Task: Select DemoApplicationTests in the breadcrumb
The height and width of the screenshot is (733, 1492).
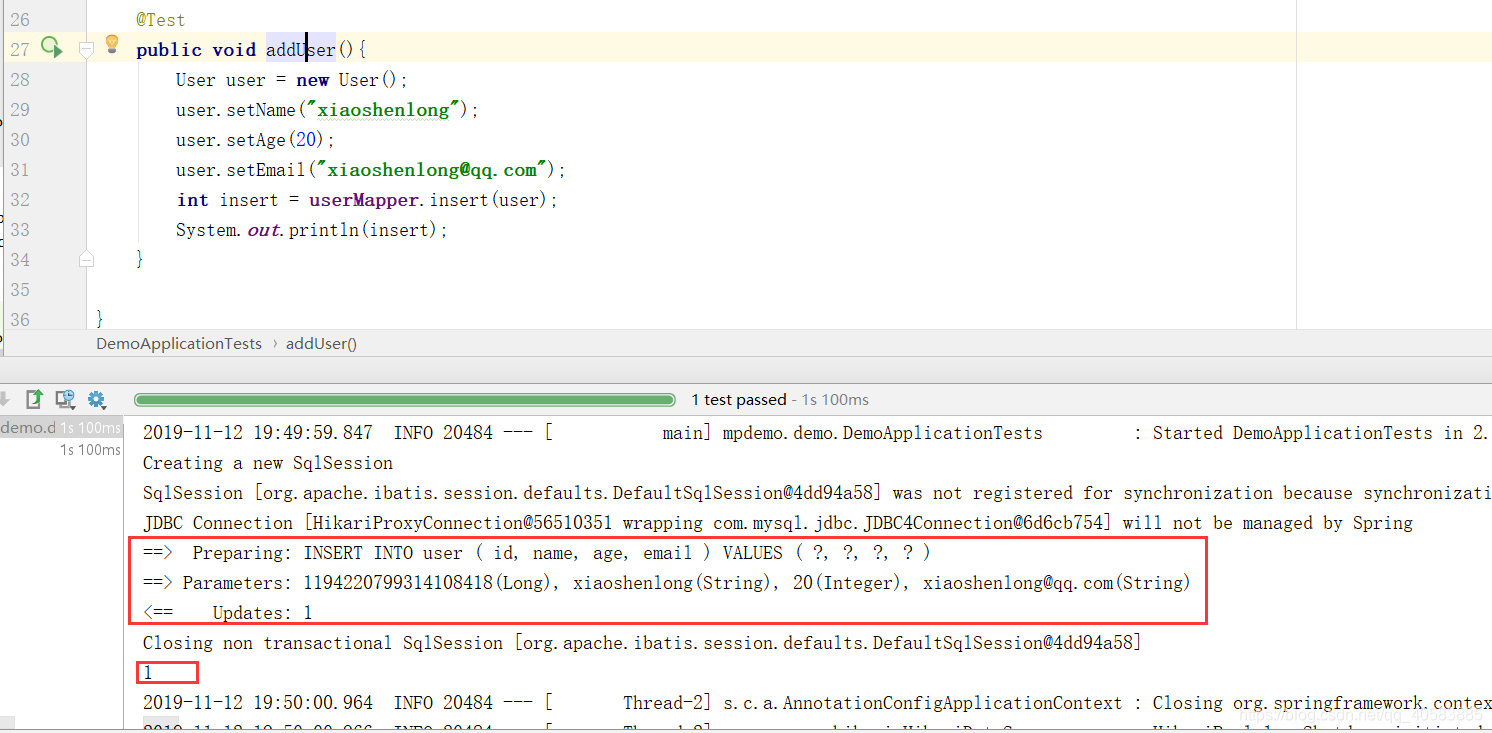Action: coord(179,343)
